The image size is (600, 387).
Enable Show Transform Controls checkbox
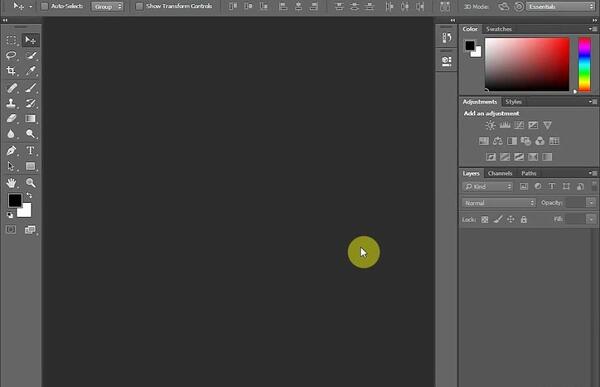pyautogui.click(x=139, y=7)
